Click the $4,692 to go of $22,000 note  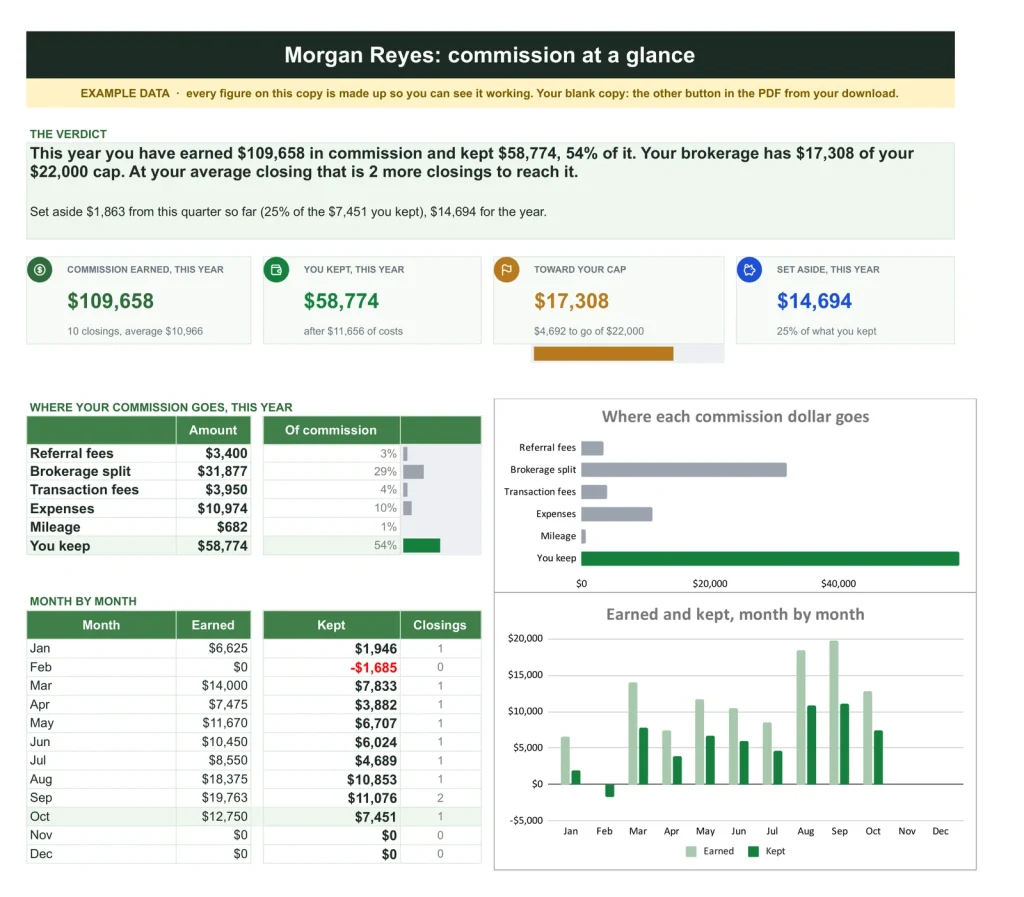coord(588,331)
